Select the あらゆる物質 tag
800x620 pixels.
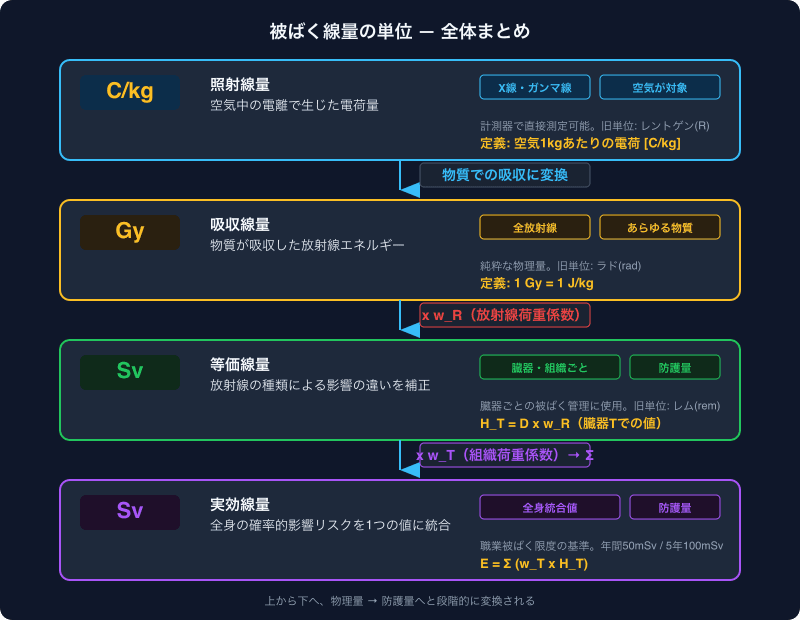(660, 227)
